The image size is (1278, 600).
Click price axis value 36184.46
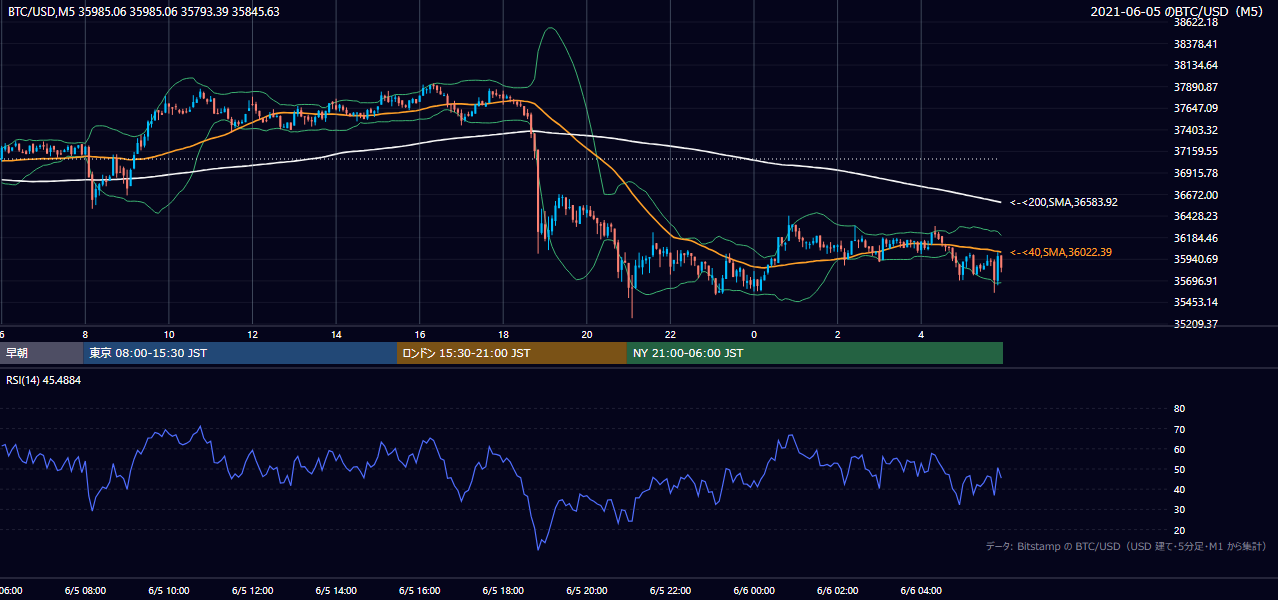1195,238
